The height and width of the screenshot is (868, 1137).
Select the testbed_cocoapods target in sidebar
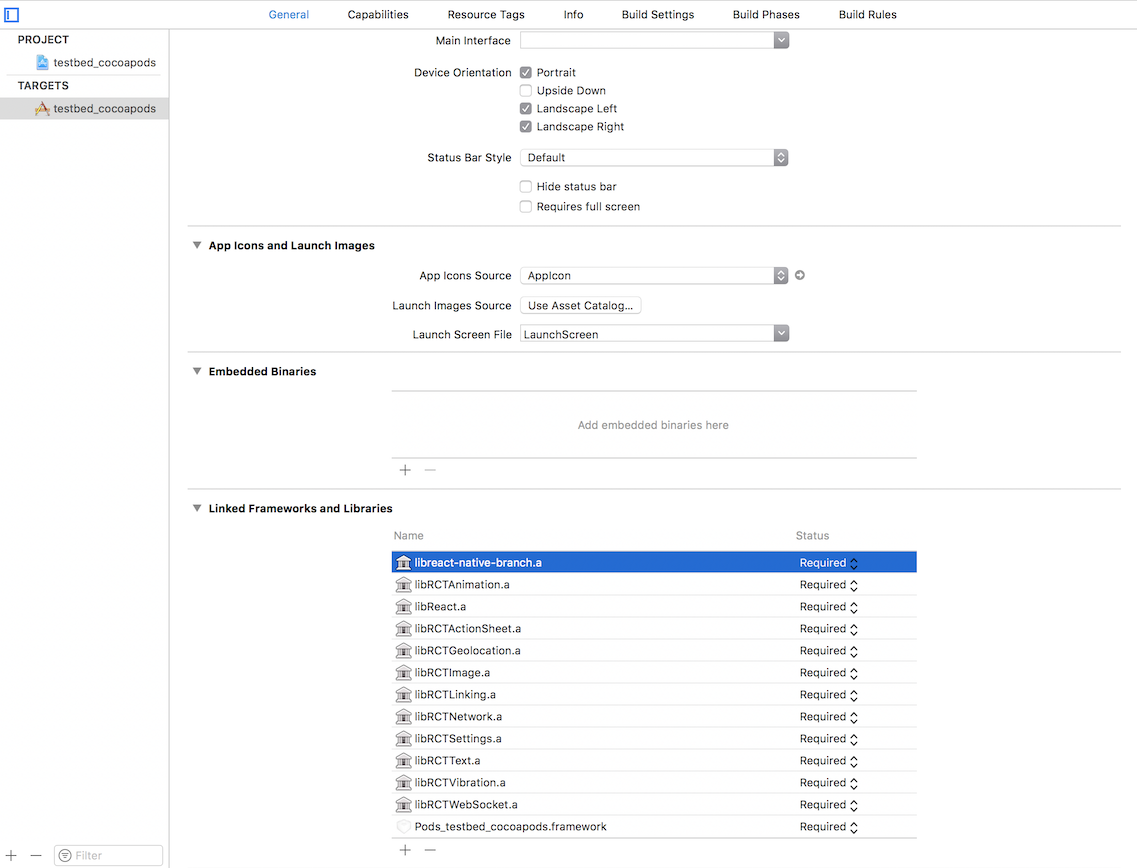[104, 108]
